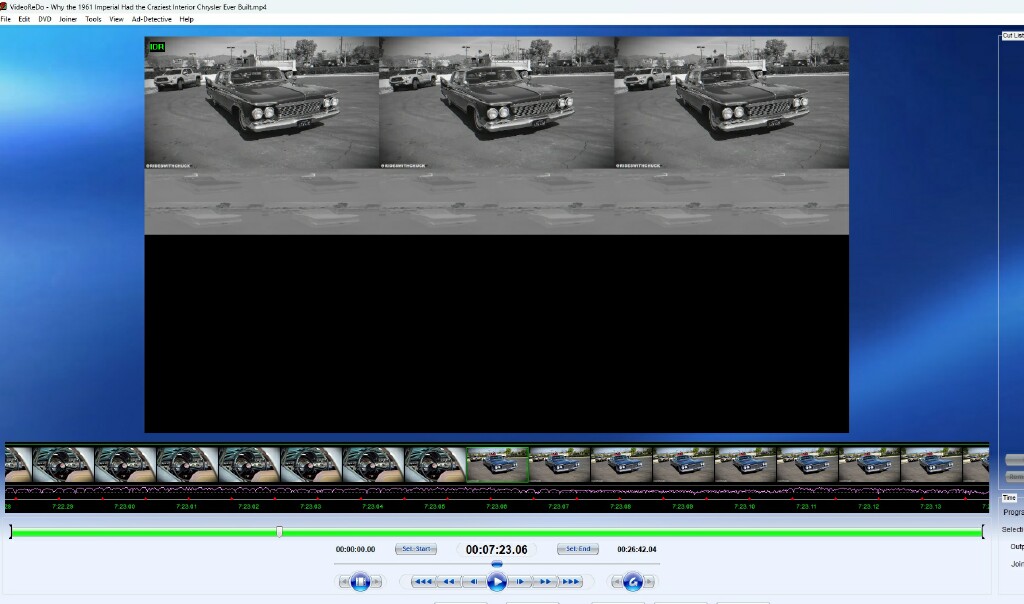Click Sel. End button
Image resolution: width=1024 pixels, height=604 pixels.
579,549
